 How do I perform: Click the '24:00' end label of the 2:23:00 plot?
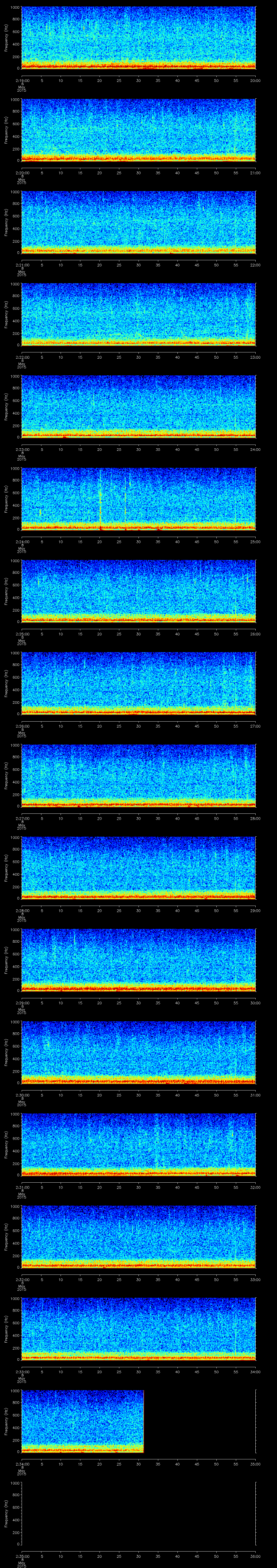click(x=255, y=449)
